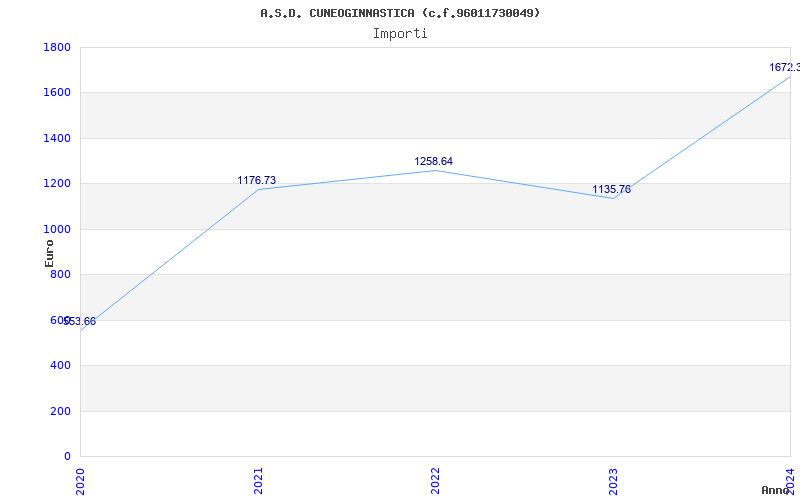Click the 1800 y-axis tick label
This screenshot has width=800, height=500.
[56, 48]
